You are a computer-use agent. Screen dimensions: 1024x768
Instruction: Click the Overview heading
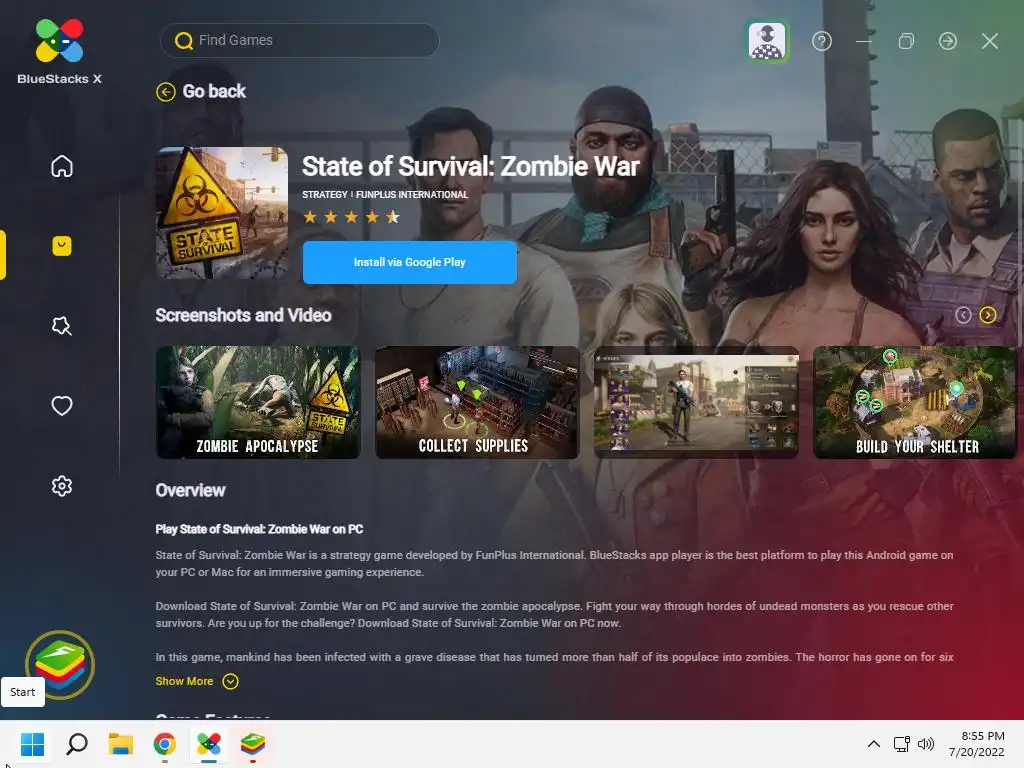click(190, 490)
